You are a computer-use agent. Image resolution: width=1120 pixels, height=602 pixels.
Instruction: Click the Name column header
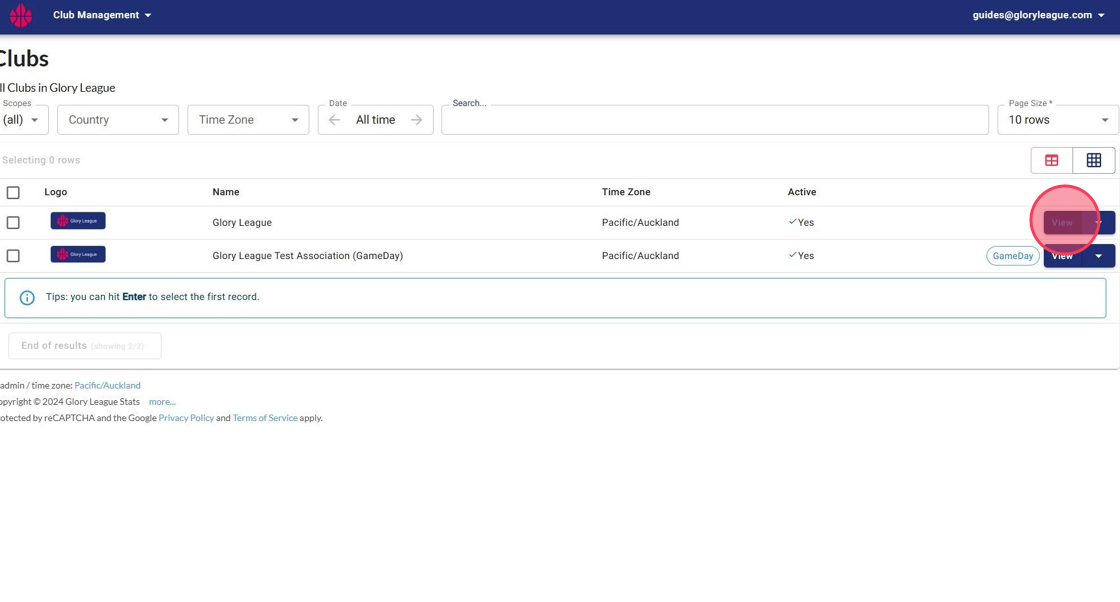coord(226,192)
